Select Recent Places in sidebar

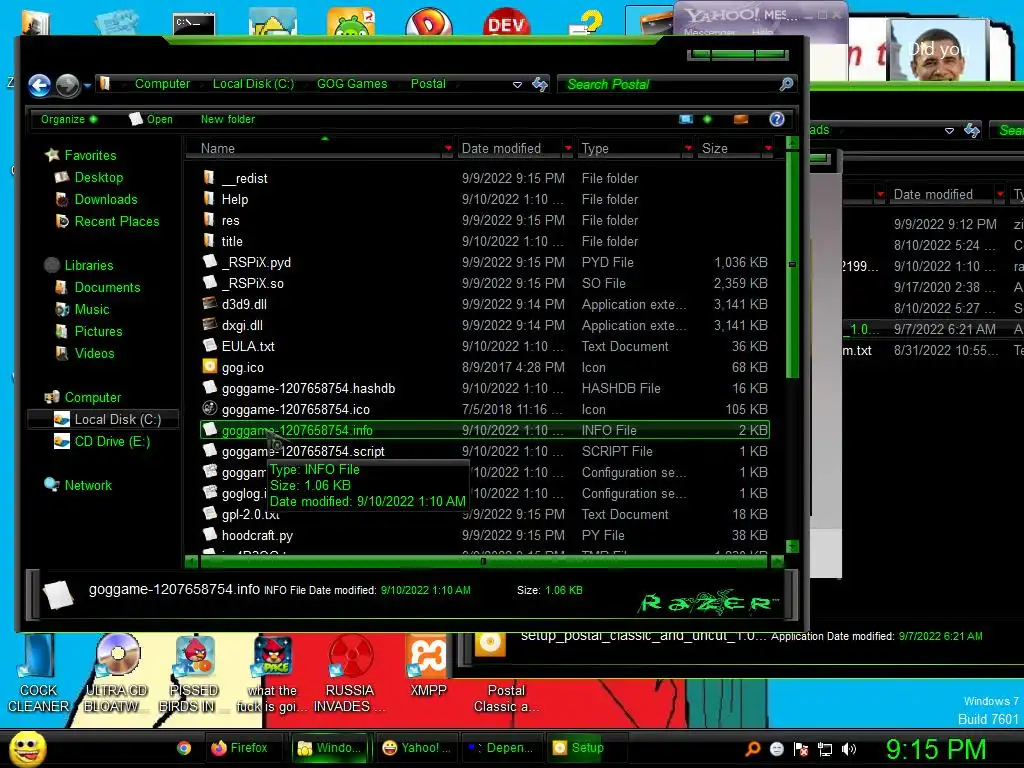(x=117, y=221)
